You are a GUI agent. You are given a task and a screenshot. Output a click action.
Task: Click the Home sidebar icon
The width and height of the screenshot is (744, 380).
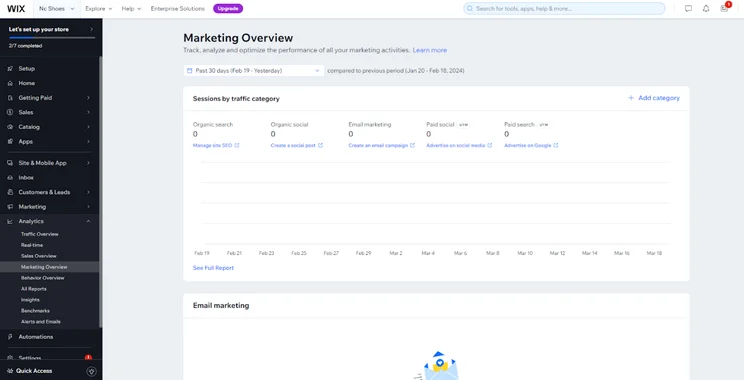click(10, 83)
